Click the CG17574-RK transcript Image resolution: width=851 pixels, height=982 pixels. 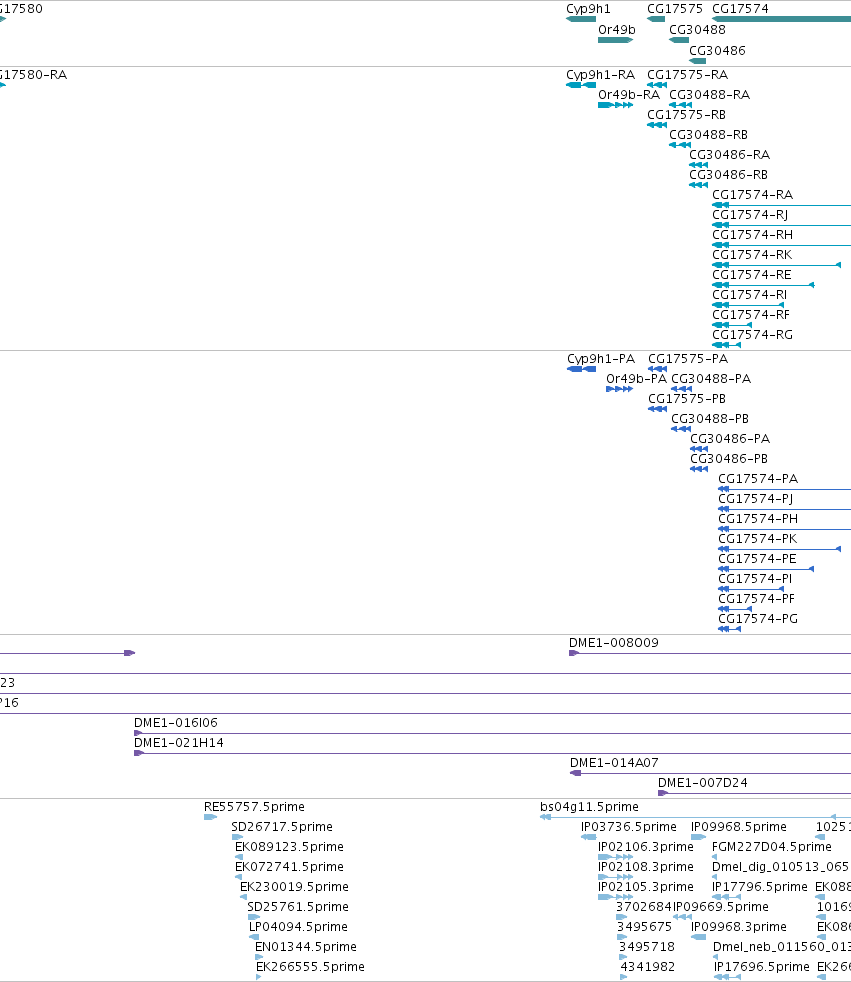coord(776,265)
